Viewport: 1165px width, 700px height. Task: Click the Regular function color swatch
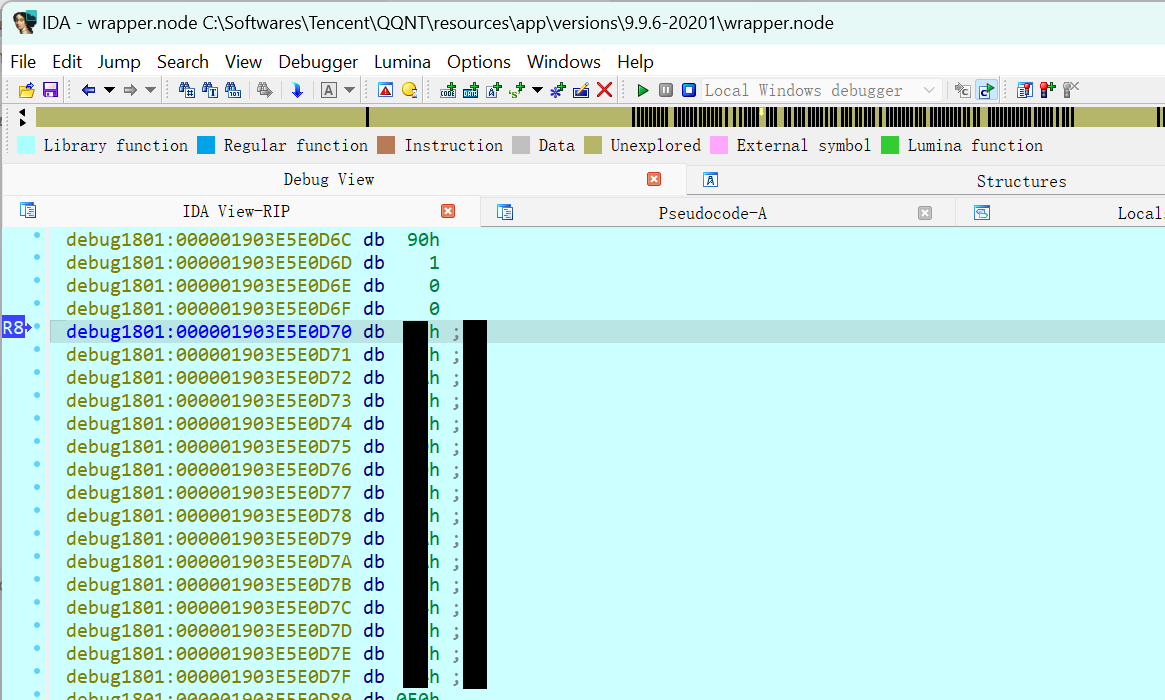coord(206,146)
